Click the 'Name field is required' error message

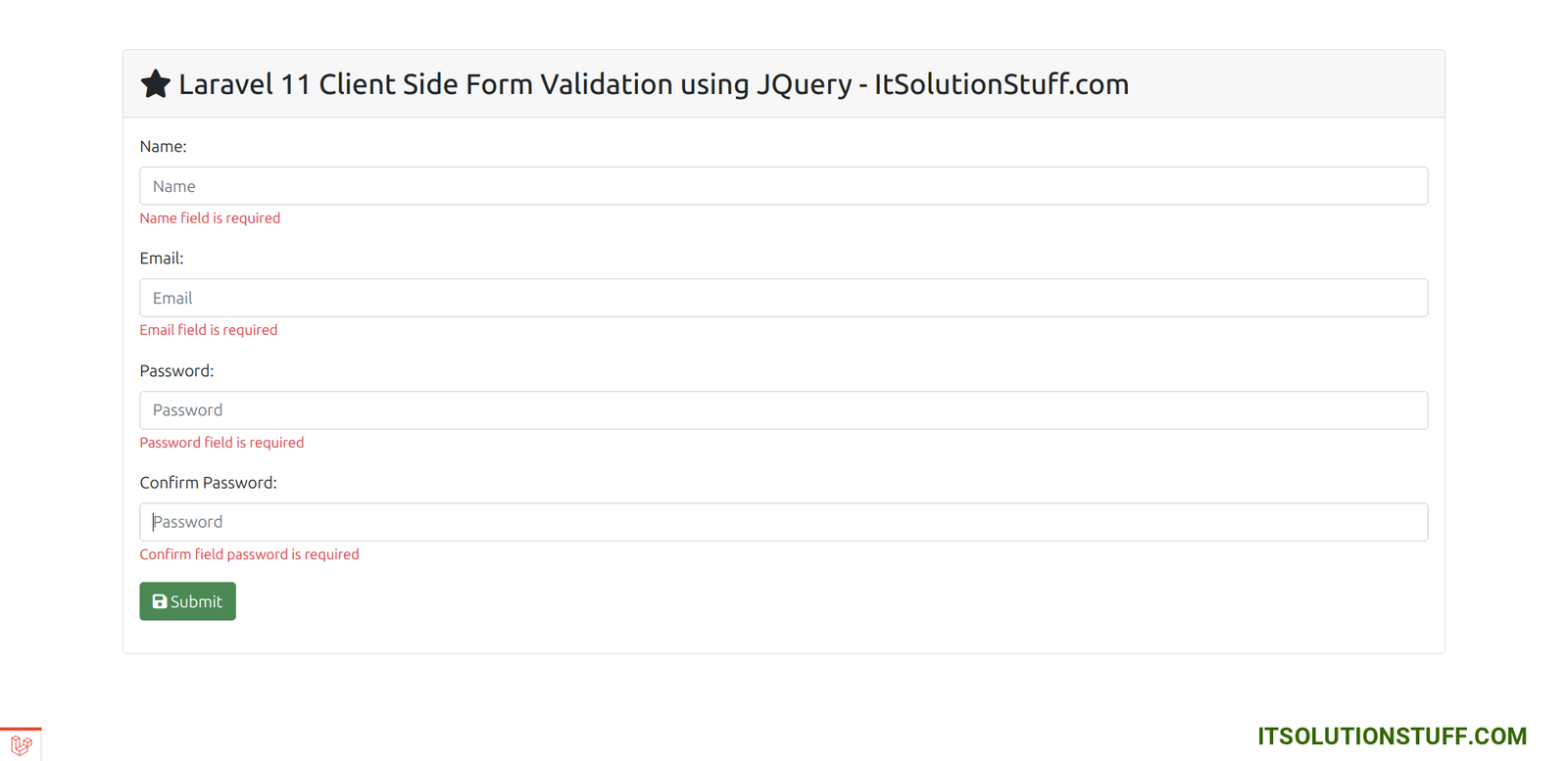pos(210,217)
